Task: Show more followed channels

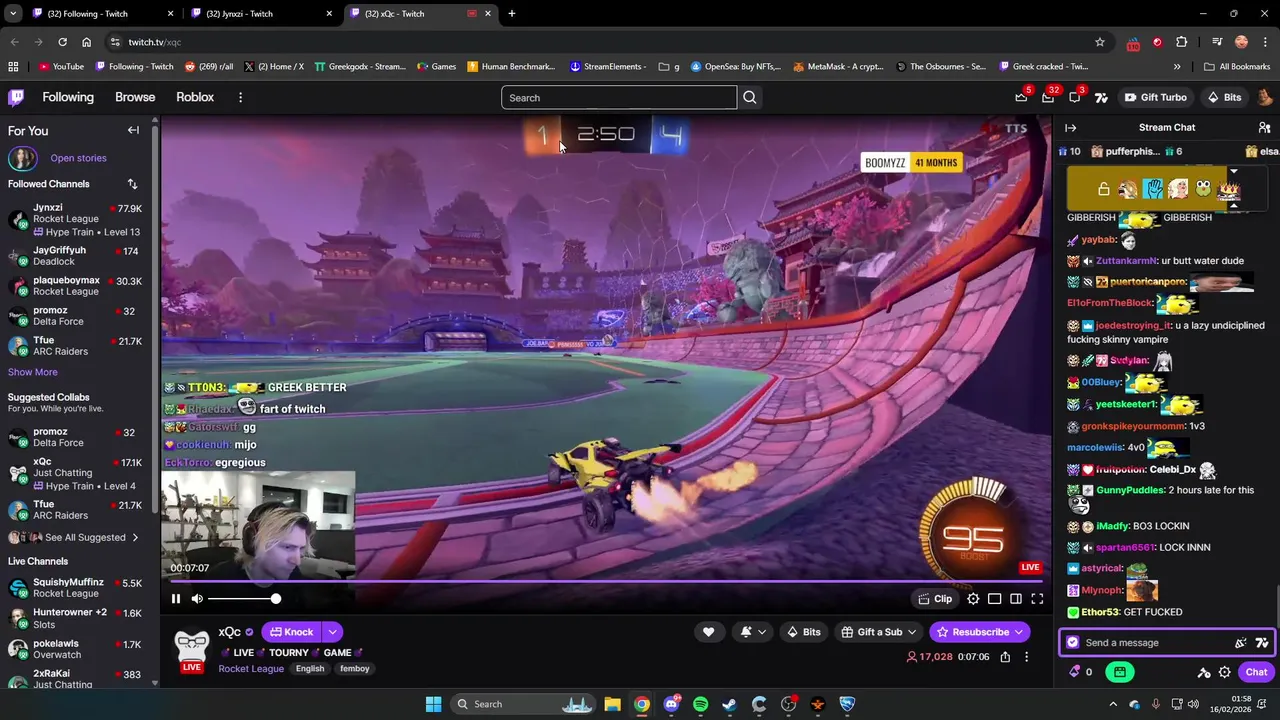Action: click(33, 372)
